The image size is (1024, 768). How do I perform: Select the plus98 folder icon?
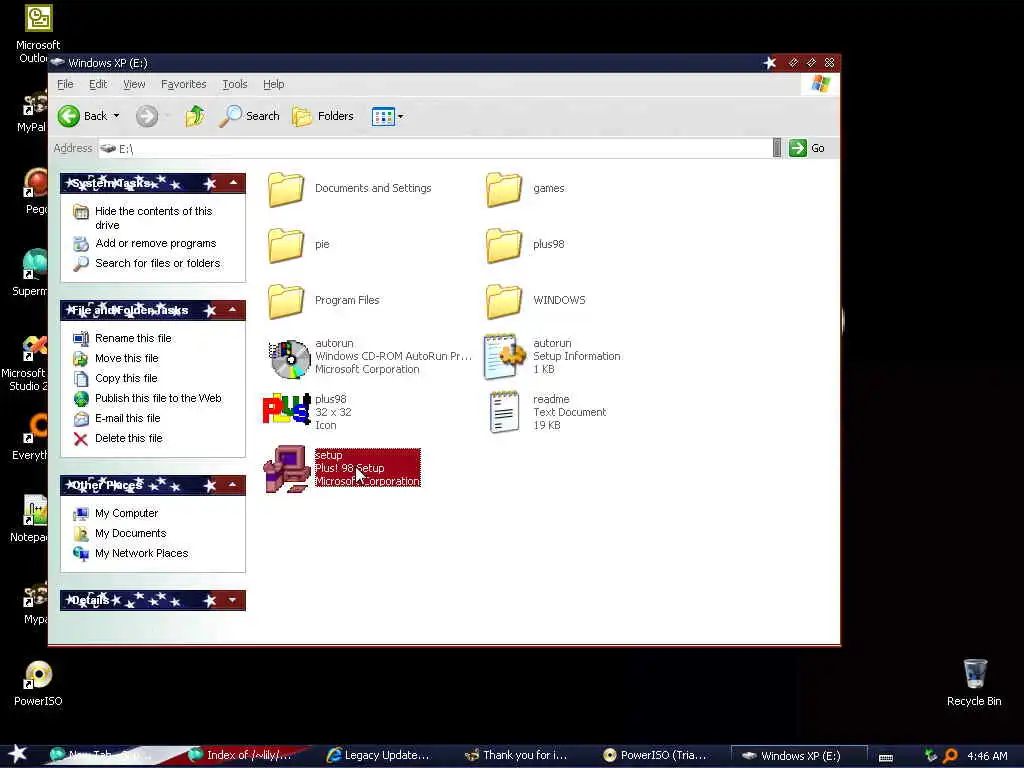point(504,246)
